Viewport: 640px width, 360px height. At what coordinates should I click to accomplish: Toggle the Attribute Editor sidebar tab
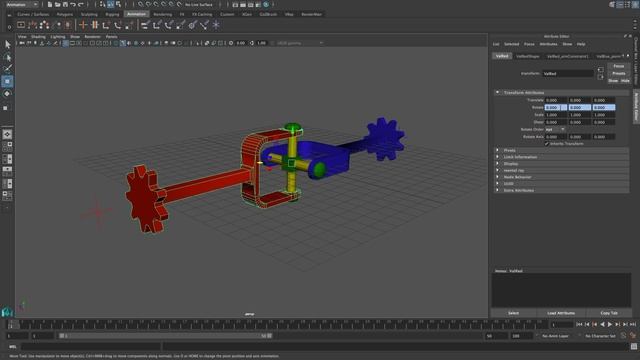tap(636, 106)
